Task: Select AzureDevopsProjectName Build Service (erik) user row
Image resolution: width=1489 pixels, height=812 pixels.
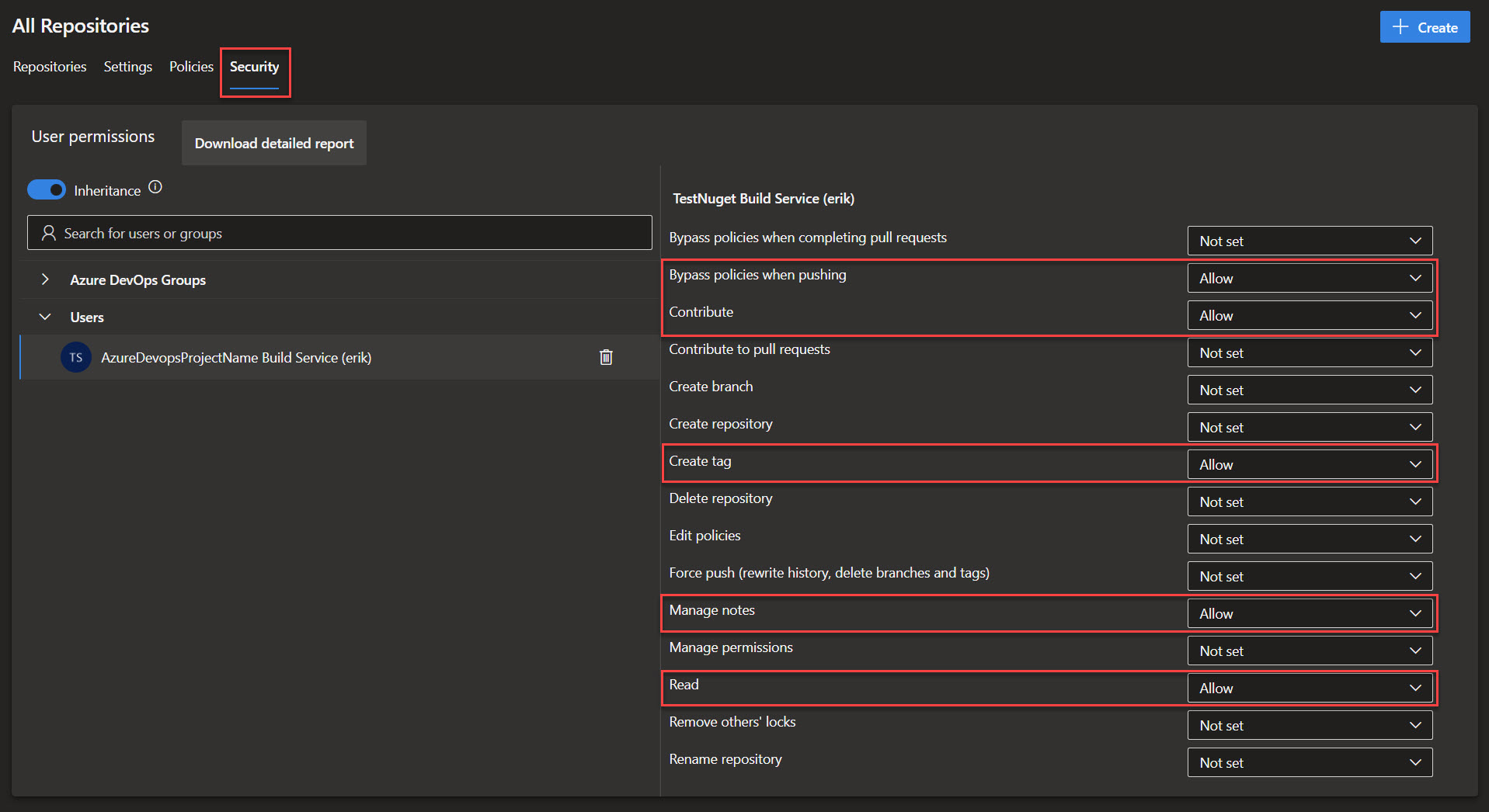Action: point(339,357)
